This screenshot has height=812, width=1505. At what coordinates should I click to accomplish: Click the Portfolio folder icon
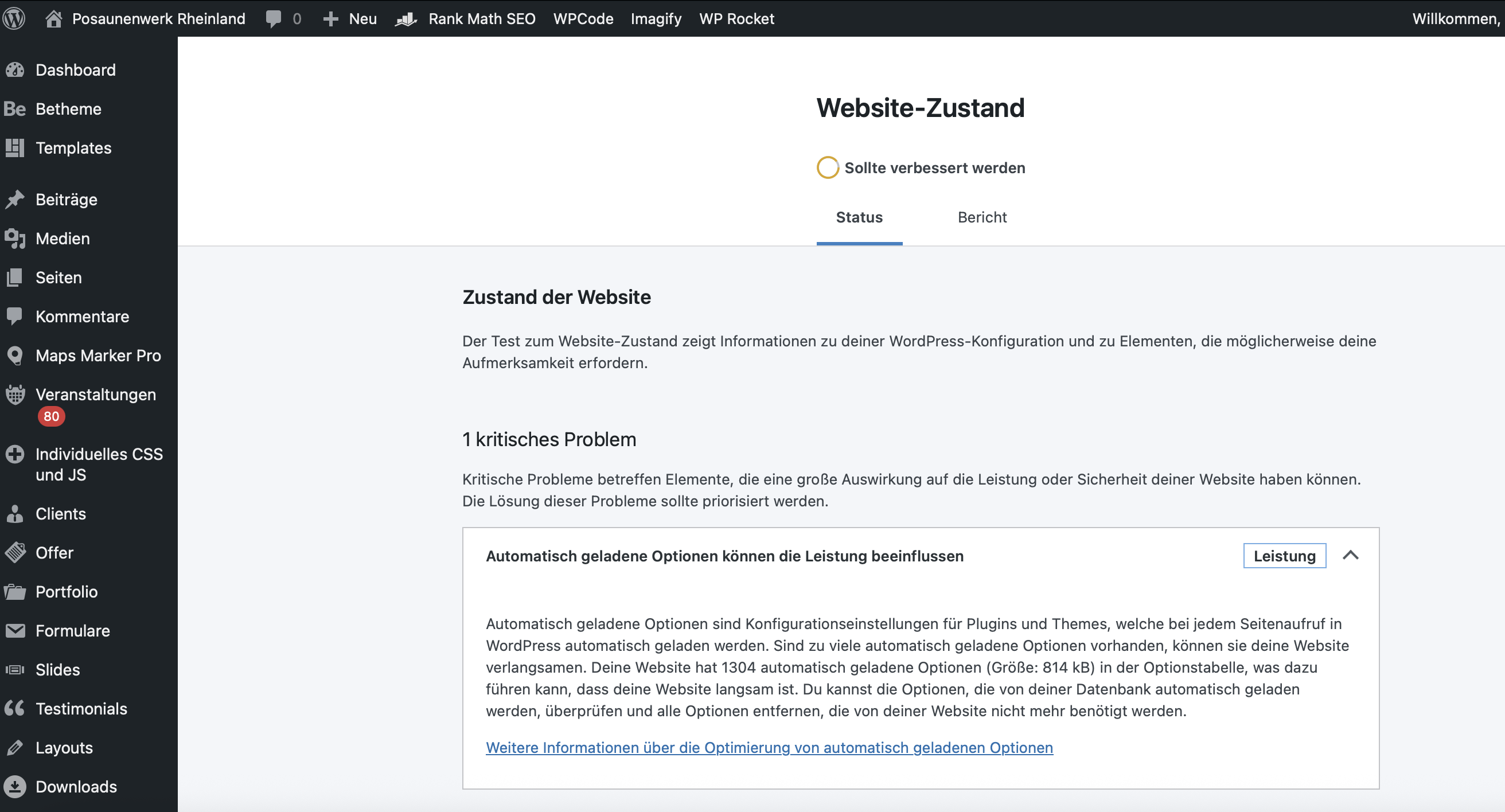coord(15,592)
